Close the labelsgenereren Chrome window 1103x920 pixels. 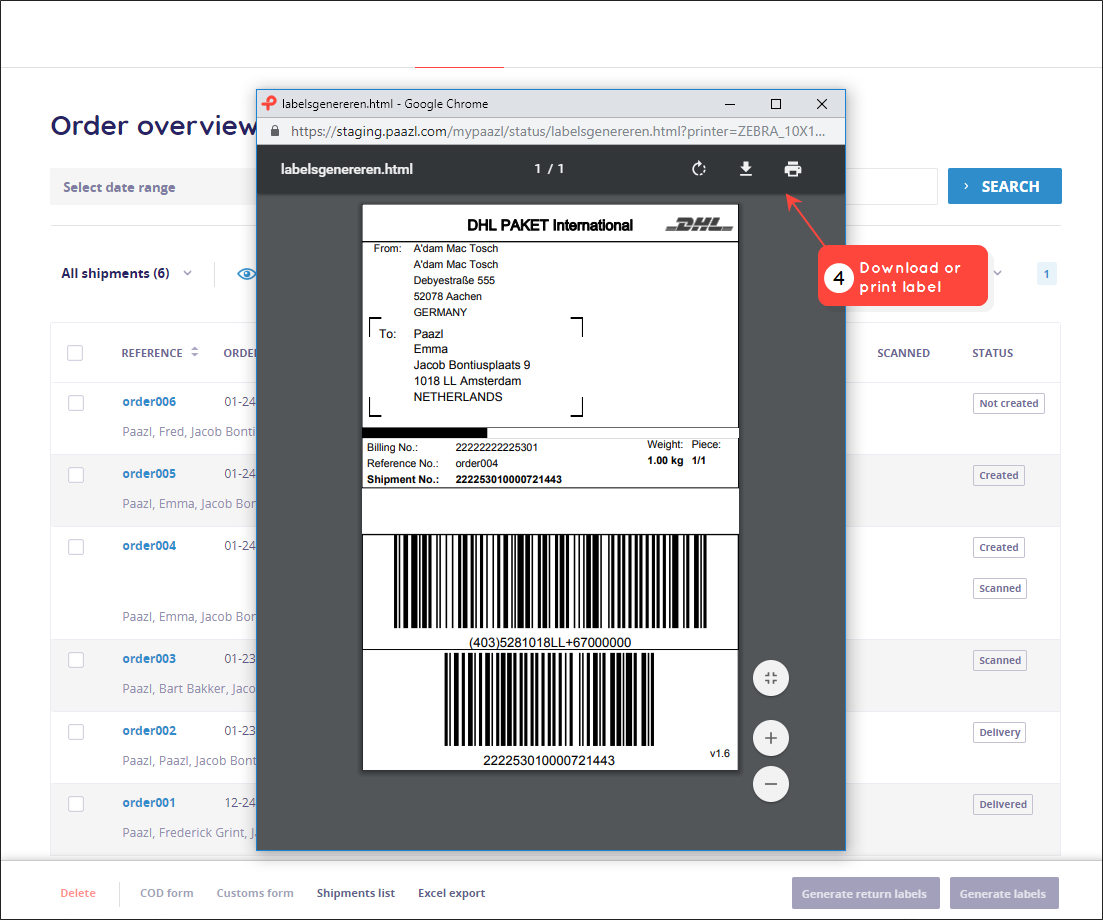tap(822, 104)
